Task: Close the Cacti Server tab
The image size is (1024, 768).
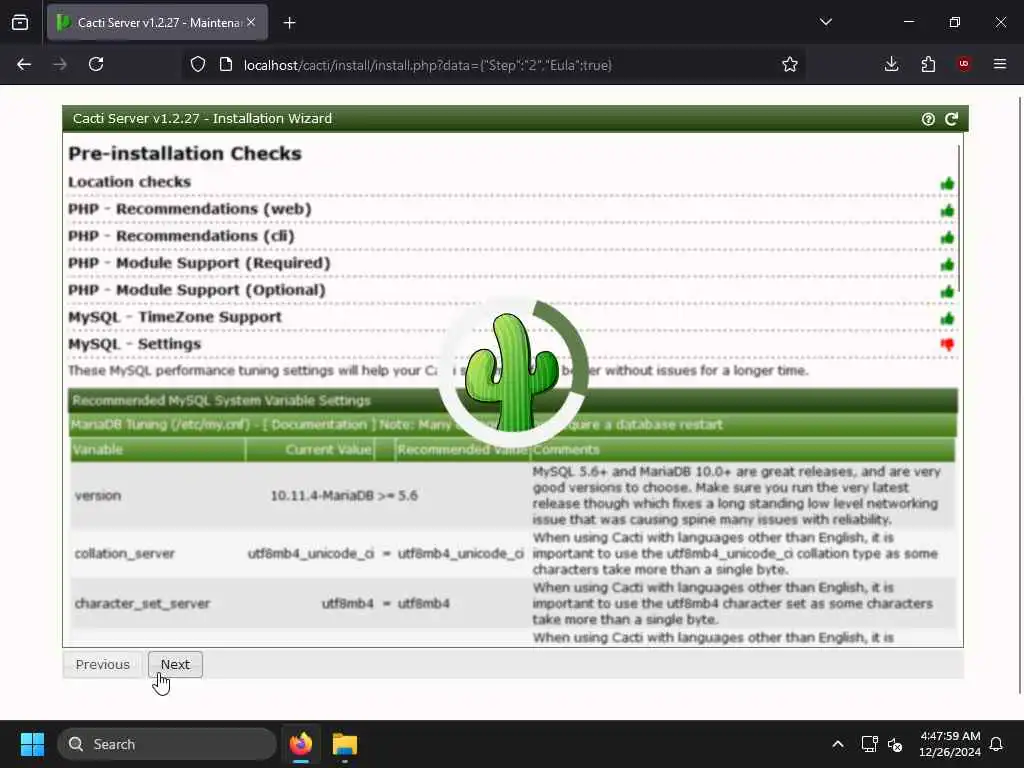Action: [251, 22]
